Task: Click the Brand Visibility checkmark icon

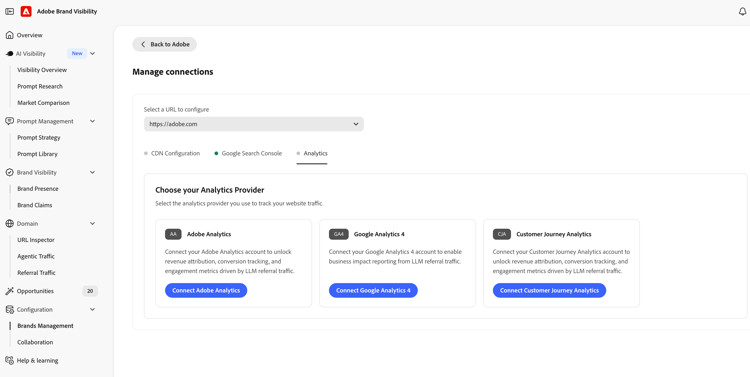Action: coord(10,172)
